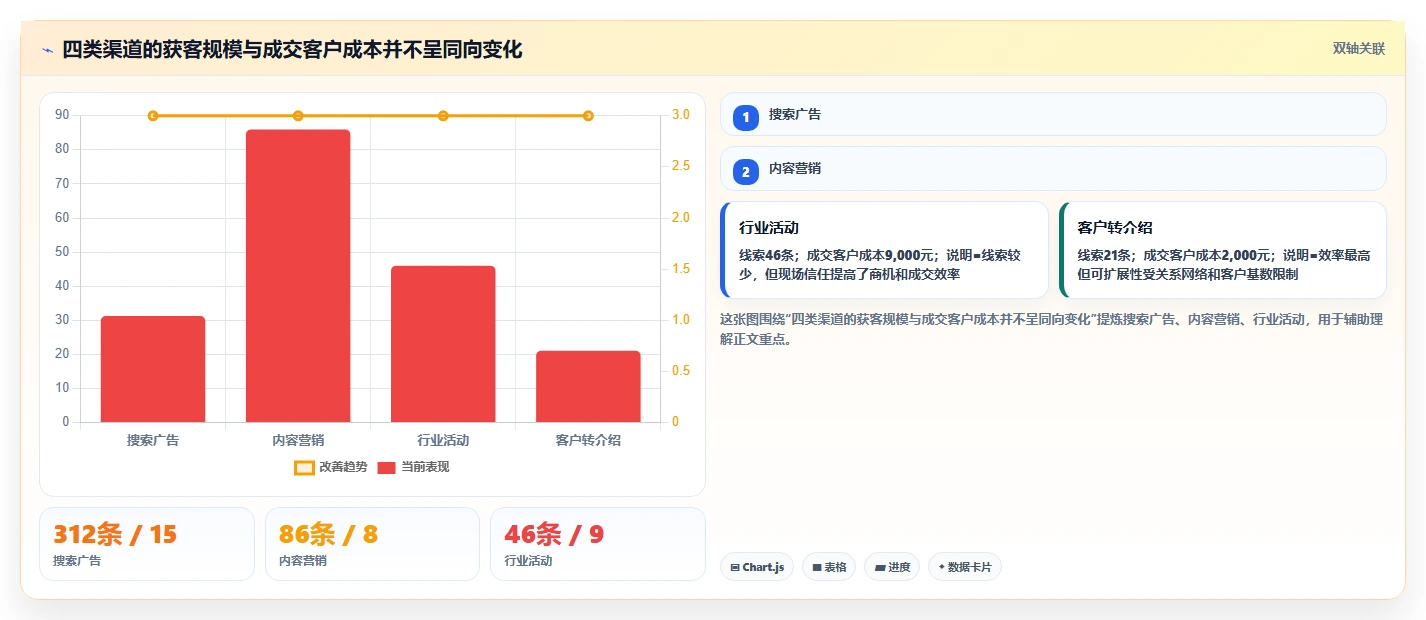Click the text 线索21条 in 客户转介绍 card
This screenshot has width=1426, height=620.
click(x=1106, y=255)
